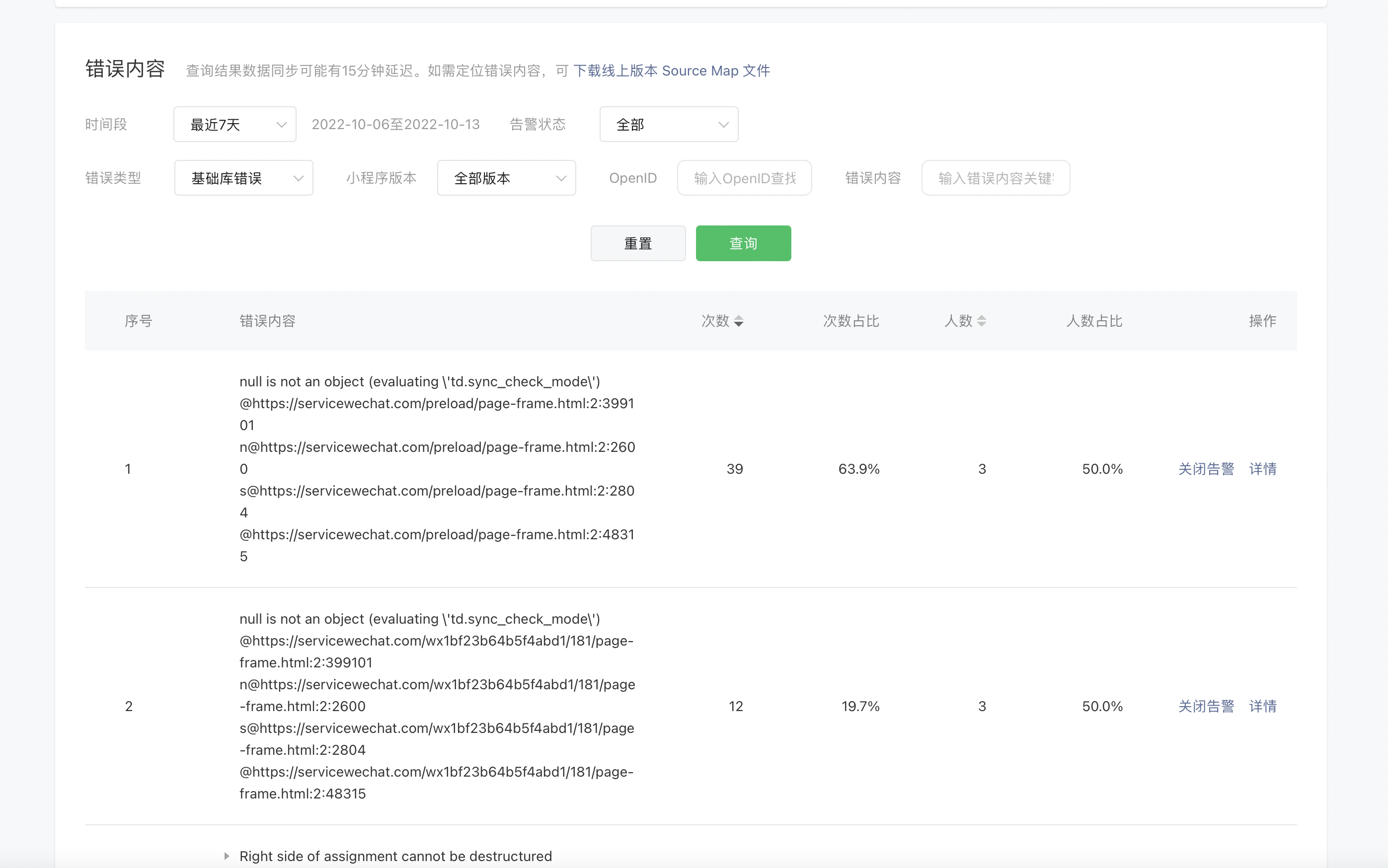Sort table by 次数 column arrows
Image resolution: width=1388 pixels, height=868 pixels.
tap(739, 321)
